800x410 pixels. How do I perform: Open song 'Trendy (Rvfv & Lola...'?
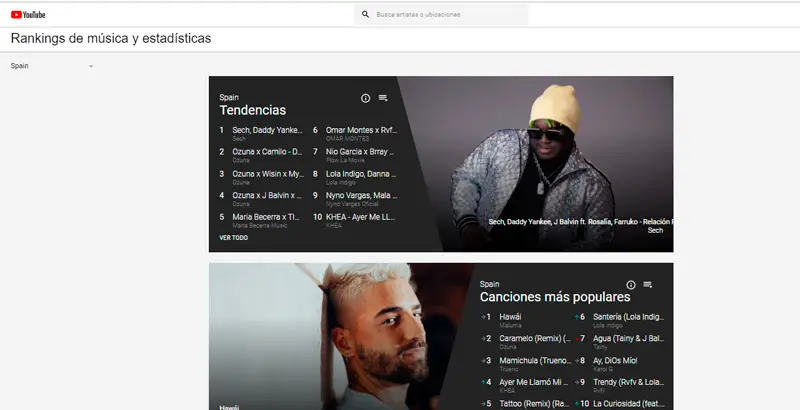click(x=629, y=382)
